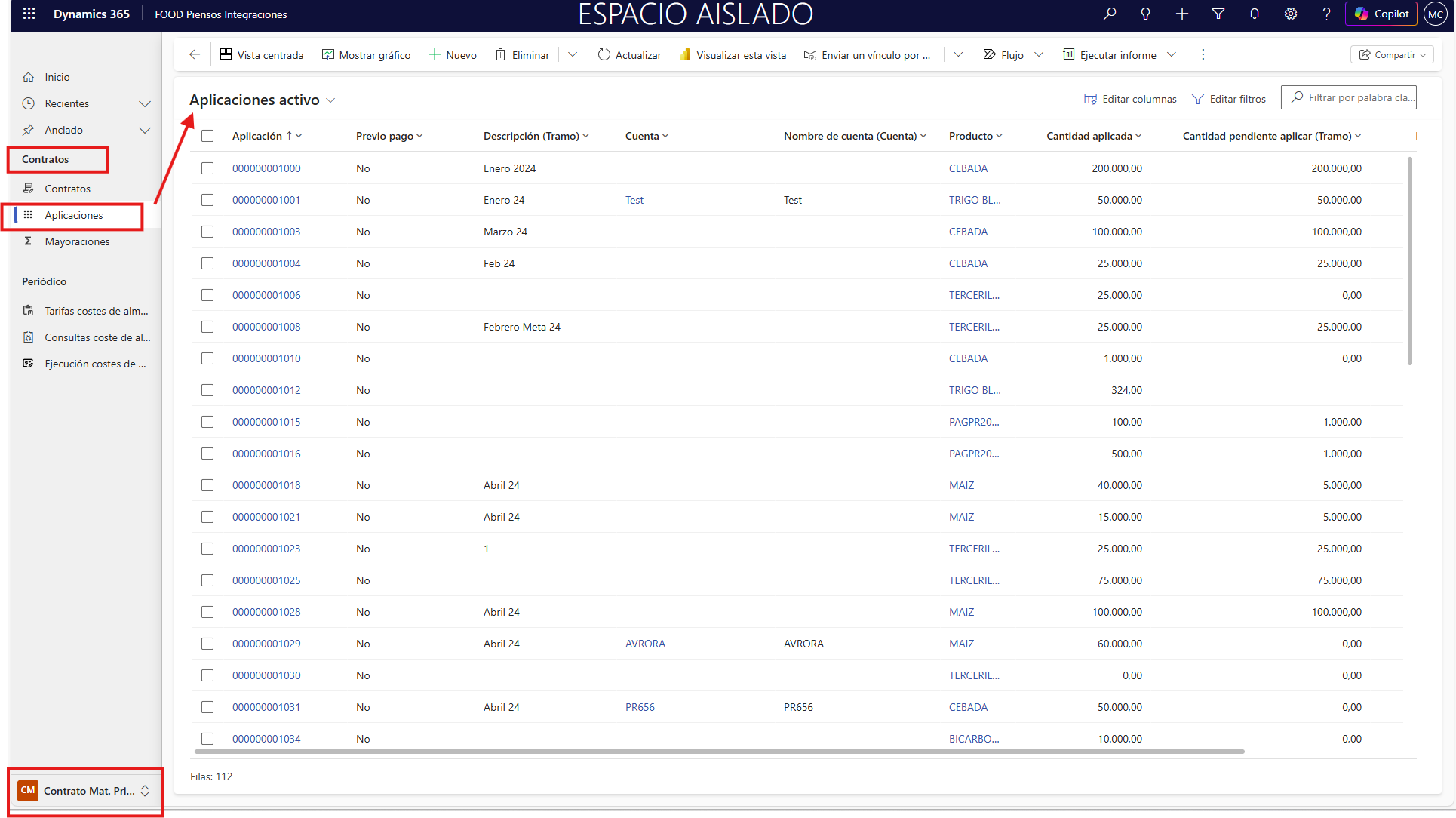Click the search magnifier icon in header
The width and height of the screenshot is (1456, 818).
point(1109,14)
